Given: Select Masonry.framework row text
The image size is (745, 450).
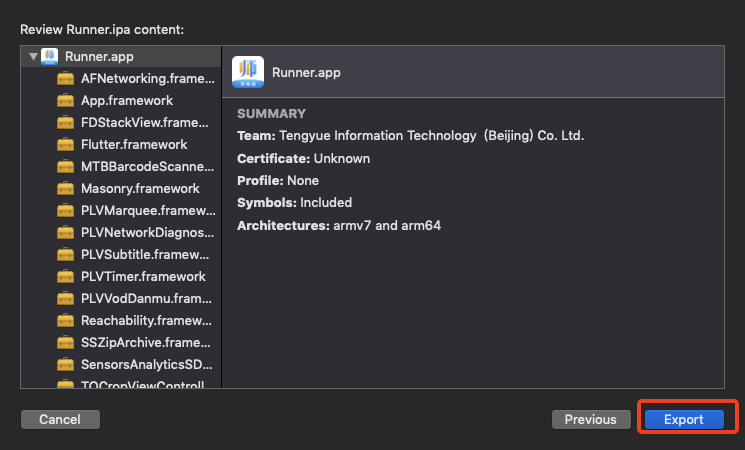Looking at the screenshot, I should tap(140, 189).
